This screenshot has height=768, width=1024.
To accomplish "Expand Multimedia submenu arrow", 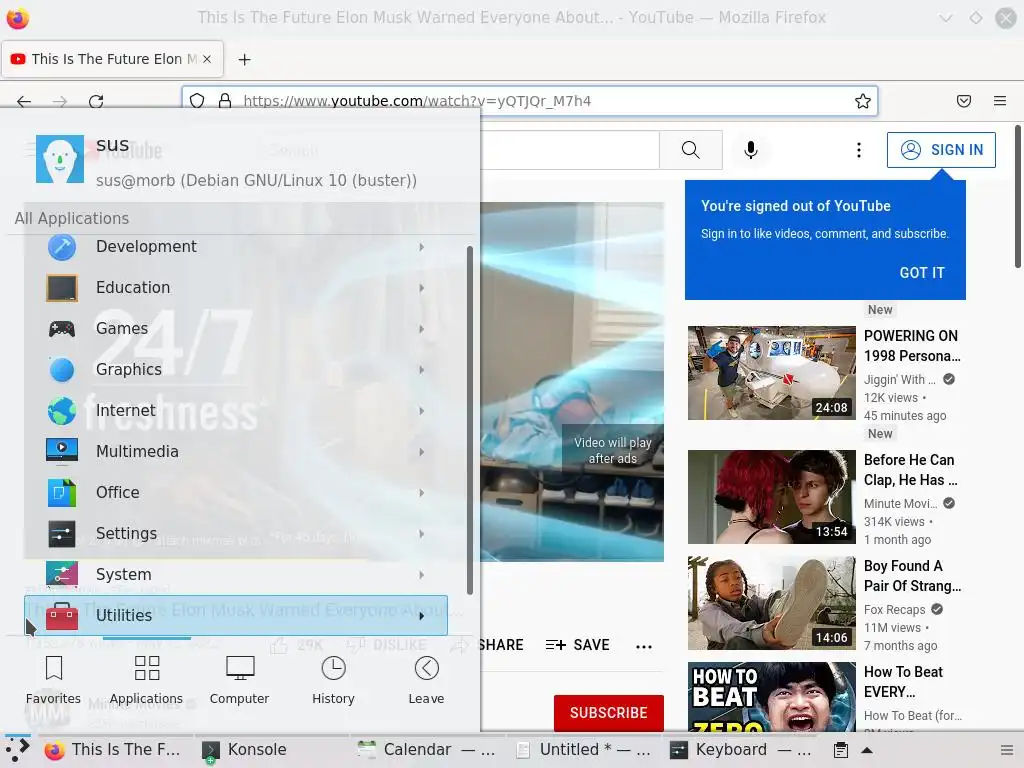I will click(x=422, y=452).
